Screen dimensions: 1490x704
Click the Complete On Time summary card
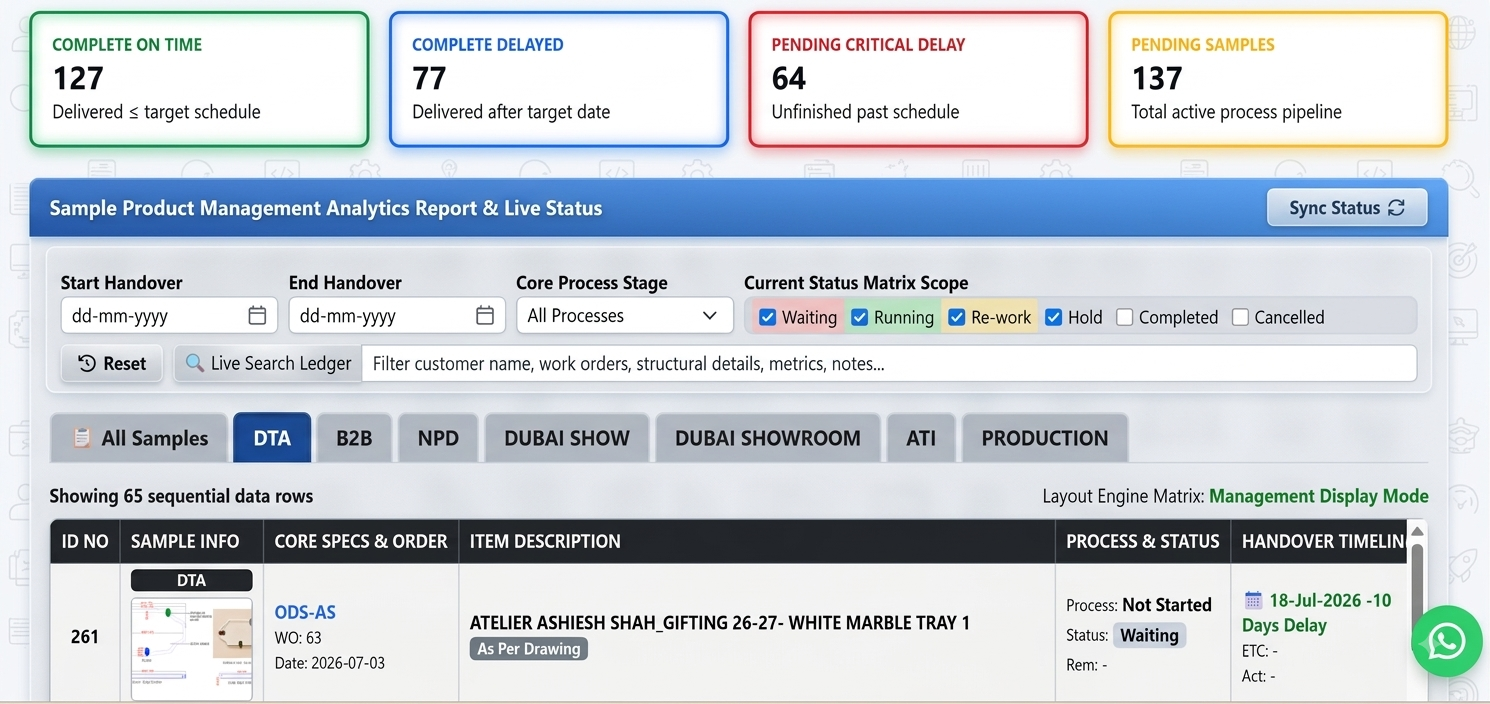[199, 79]
